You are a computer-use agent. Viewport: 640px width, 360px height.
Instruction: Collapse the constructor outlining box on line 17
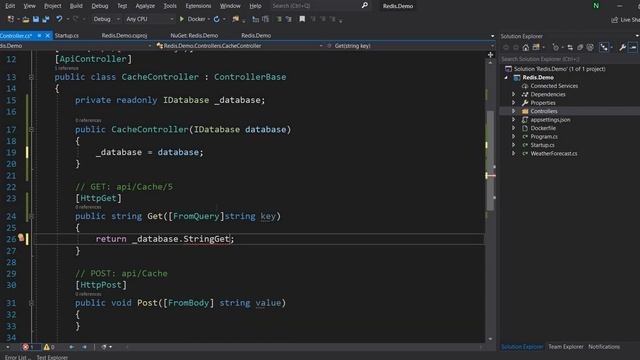31,129
